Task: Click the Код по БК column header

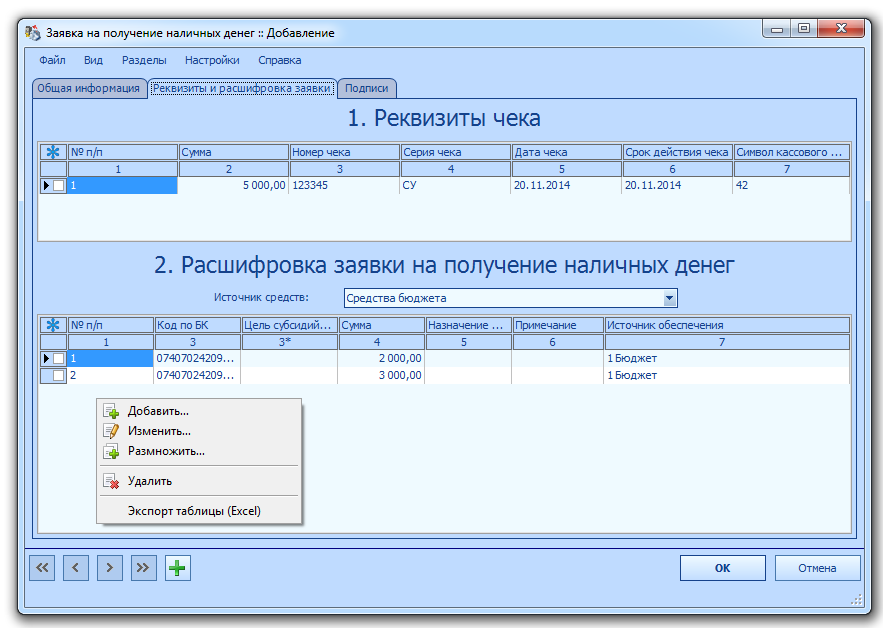Action: [x=198, y=325]
